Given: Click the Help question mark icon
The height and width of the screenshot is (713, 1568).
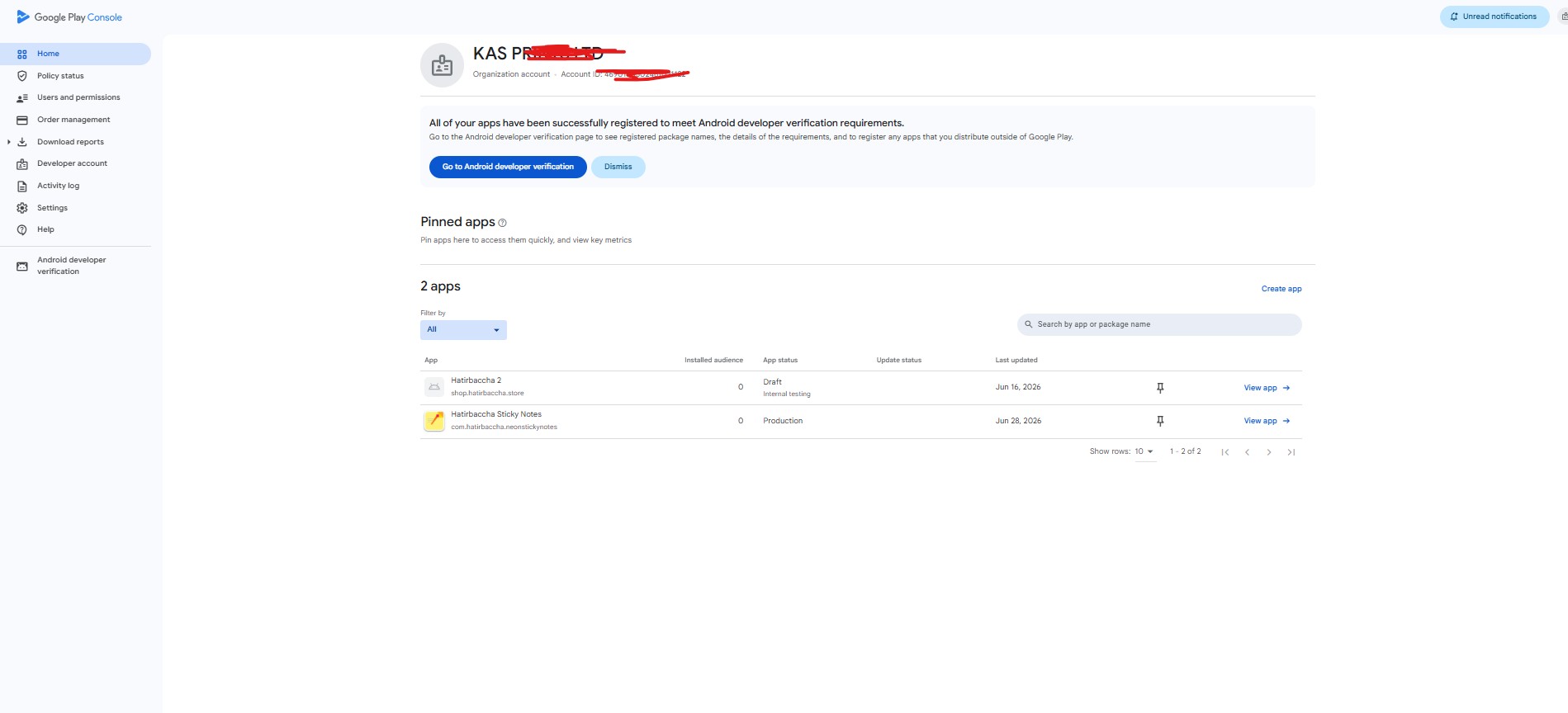Looking at the screenshot, I should (x=22, y=229).
